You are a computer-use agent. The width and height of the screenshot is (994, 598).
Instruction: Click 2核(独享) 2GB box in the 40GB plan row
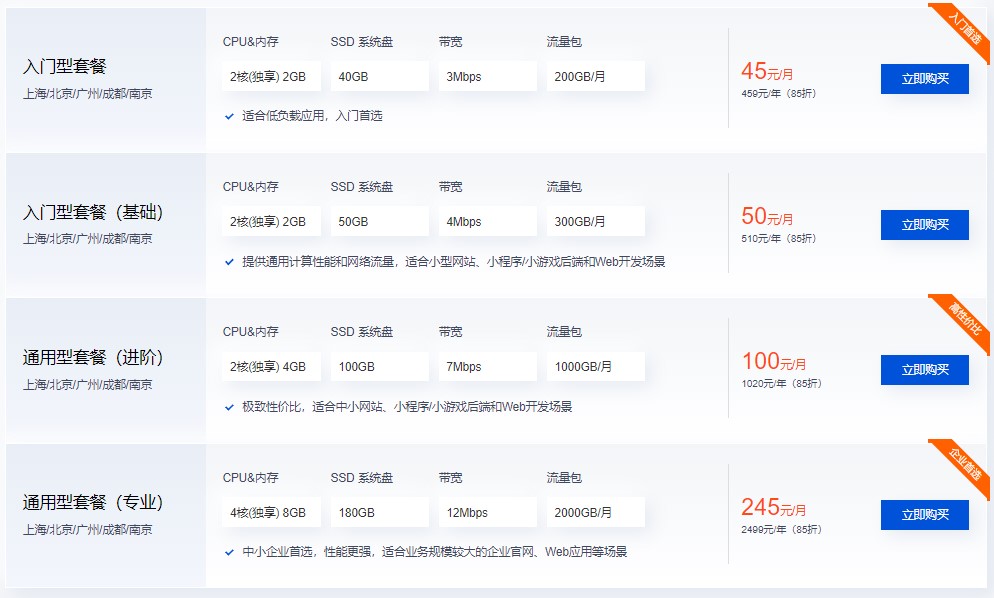(x=271, y=76)
